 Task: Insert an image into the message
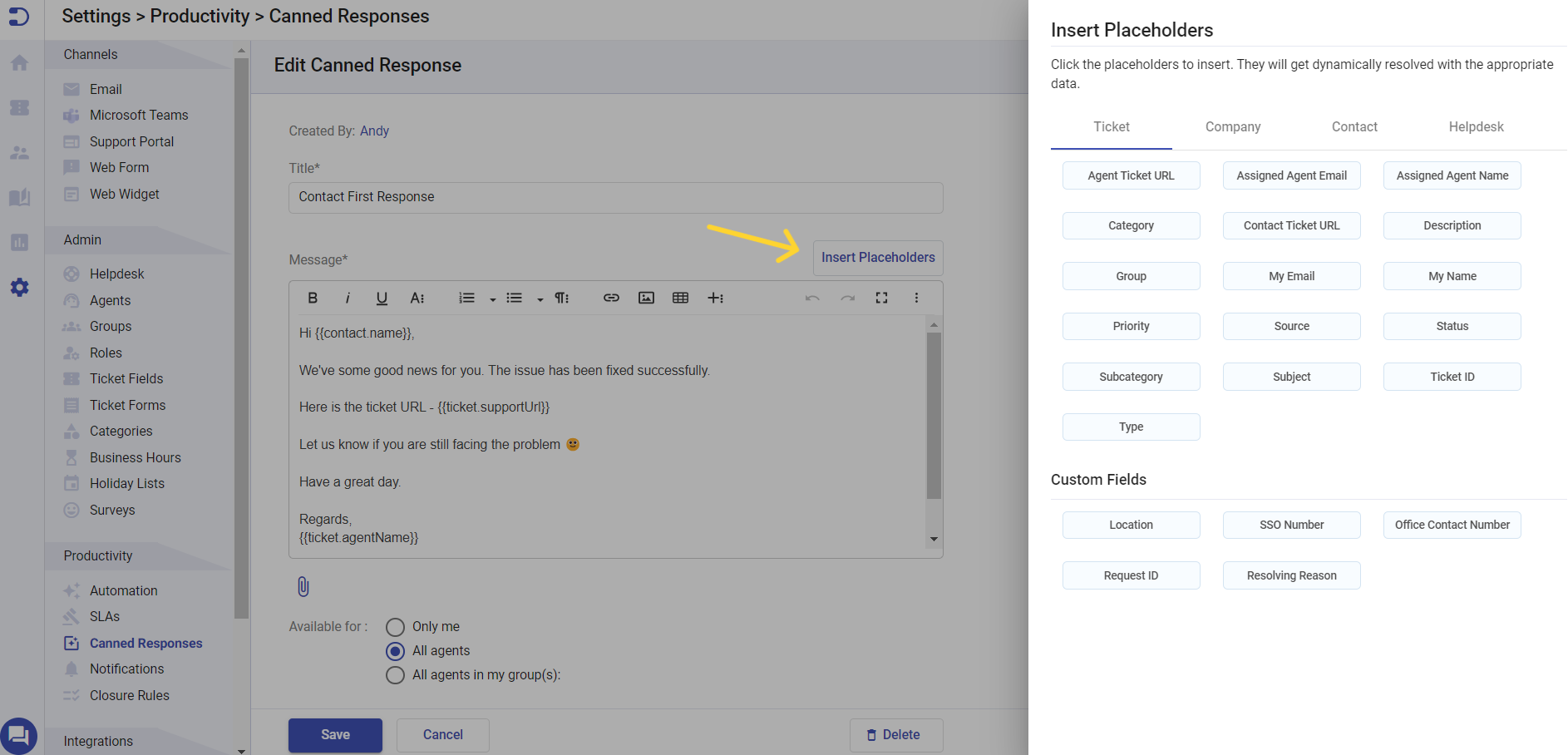click(646, 298)
